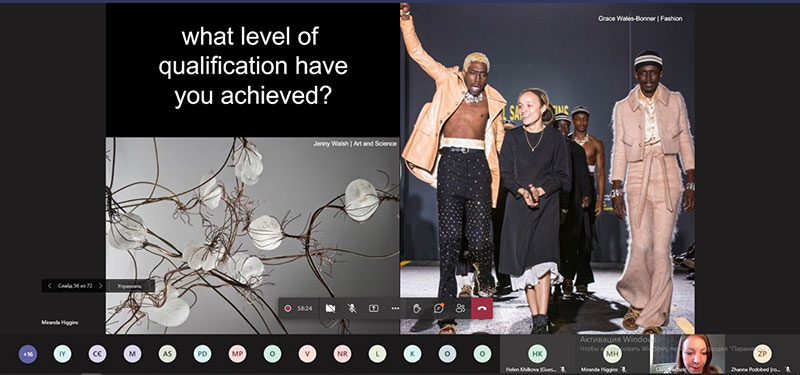The height and width of the screenshot is (375, 800).
Task: Open the more actions ellipsis menu
Action: pos(395,308)
